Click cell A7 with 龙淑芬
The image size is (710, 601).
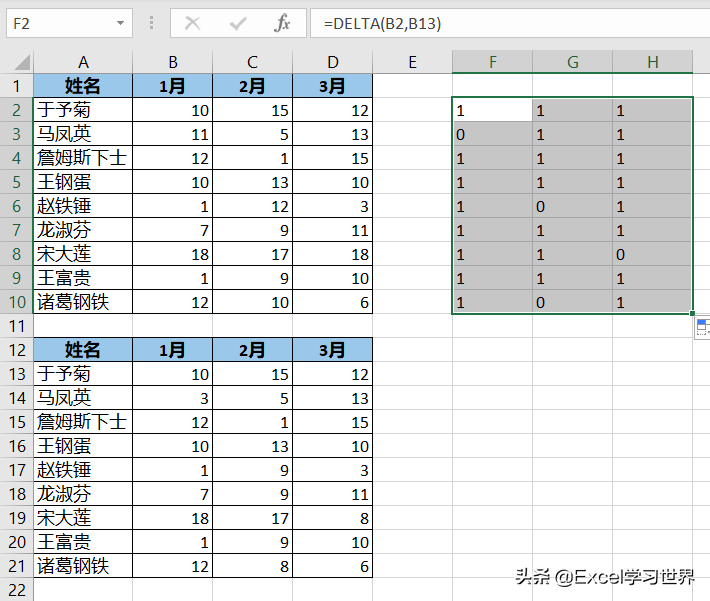point(83,230)
